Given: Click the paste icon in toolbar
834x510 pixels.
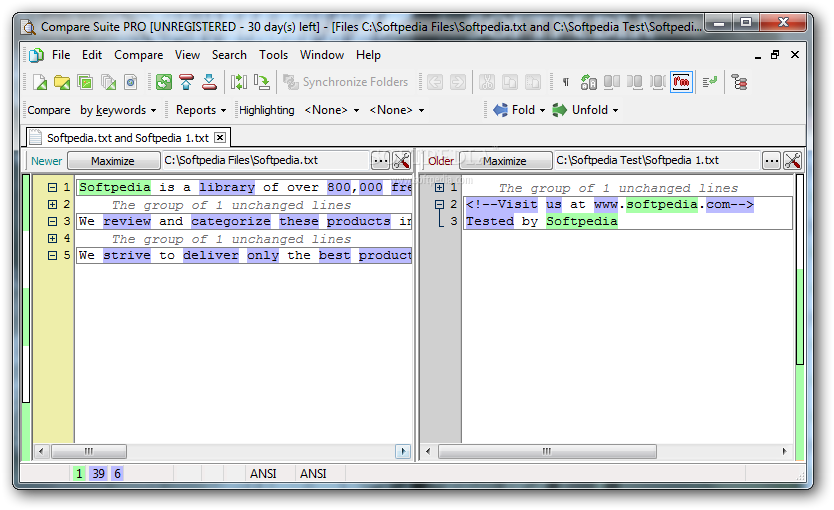Looking at the screenshot, I should (x=532, y=82).
